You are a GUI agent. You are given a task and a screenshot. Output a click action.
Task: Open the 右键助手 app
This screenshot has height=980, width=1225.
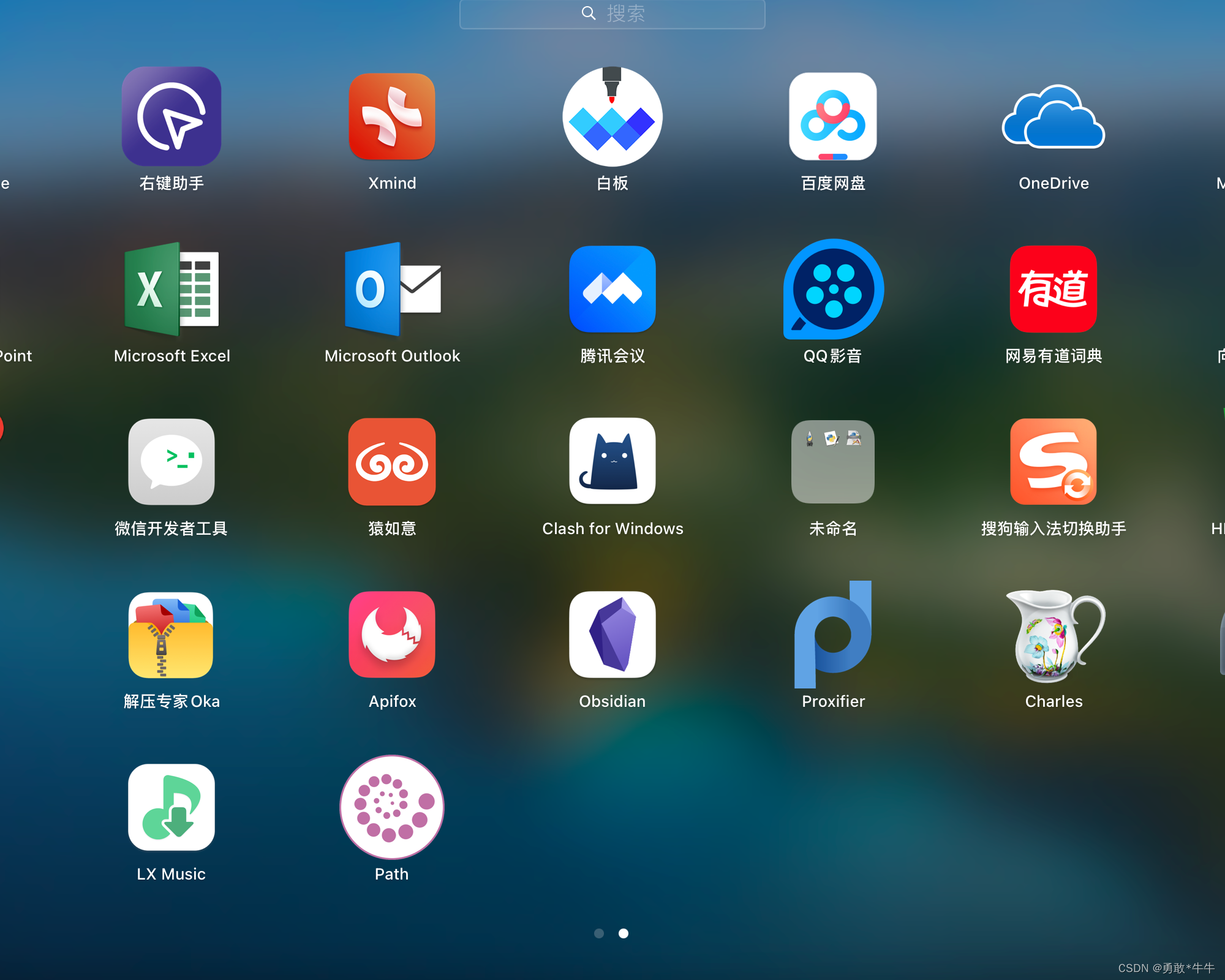pyautogui.click(x=171, y=116)
